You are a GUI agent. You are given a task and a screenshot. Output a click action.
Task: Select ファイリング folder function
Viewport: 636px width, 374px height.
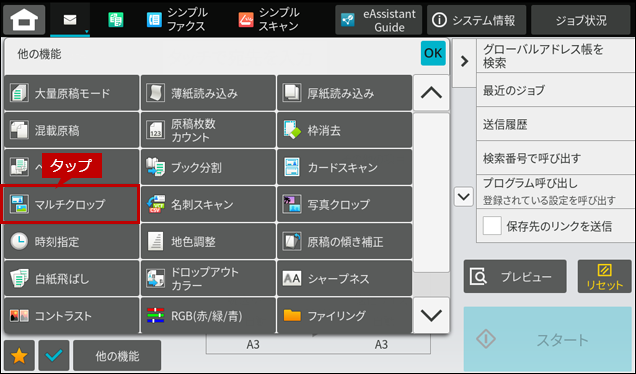344,315
